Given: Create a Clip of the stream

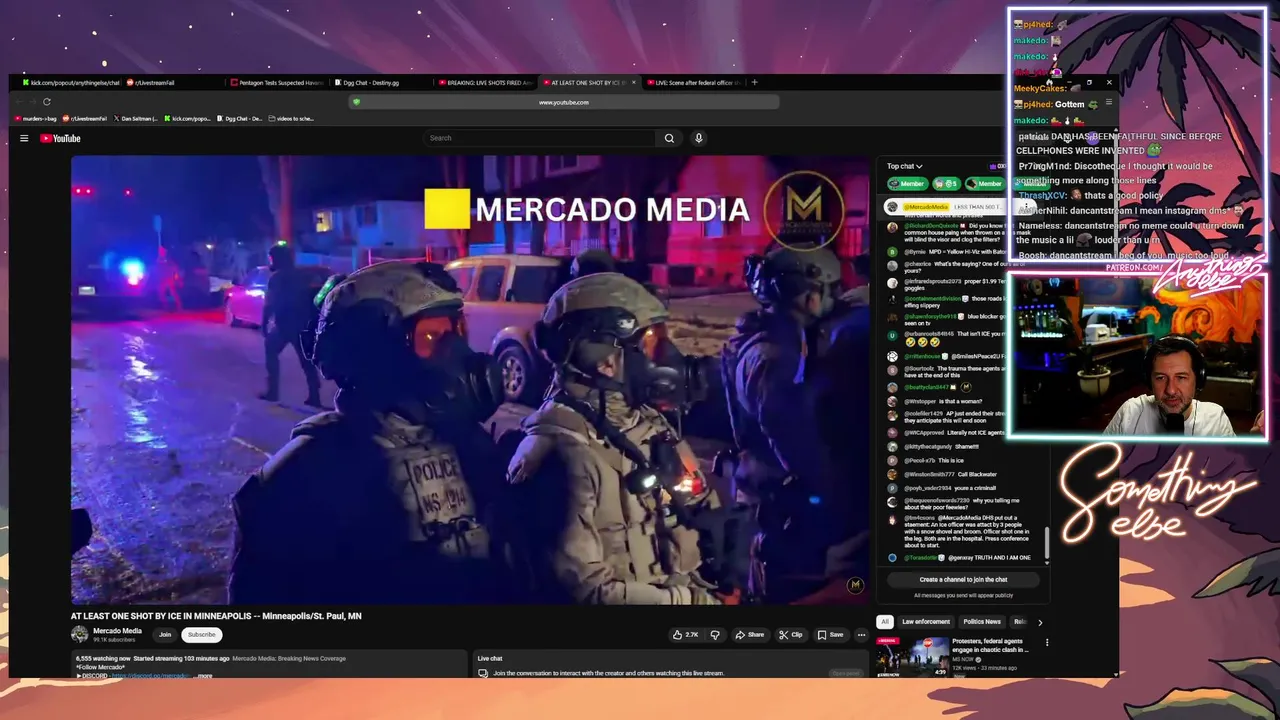Looking at the screenshot, I should 790,634.
